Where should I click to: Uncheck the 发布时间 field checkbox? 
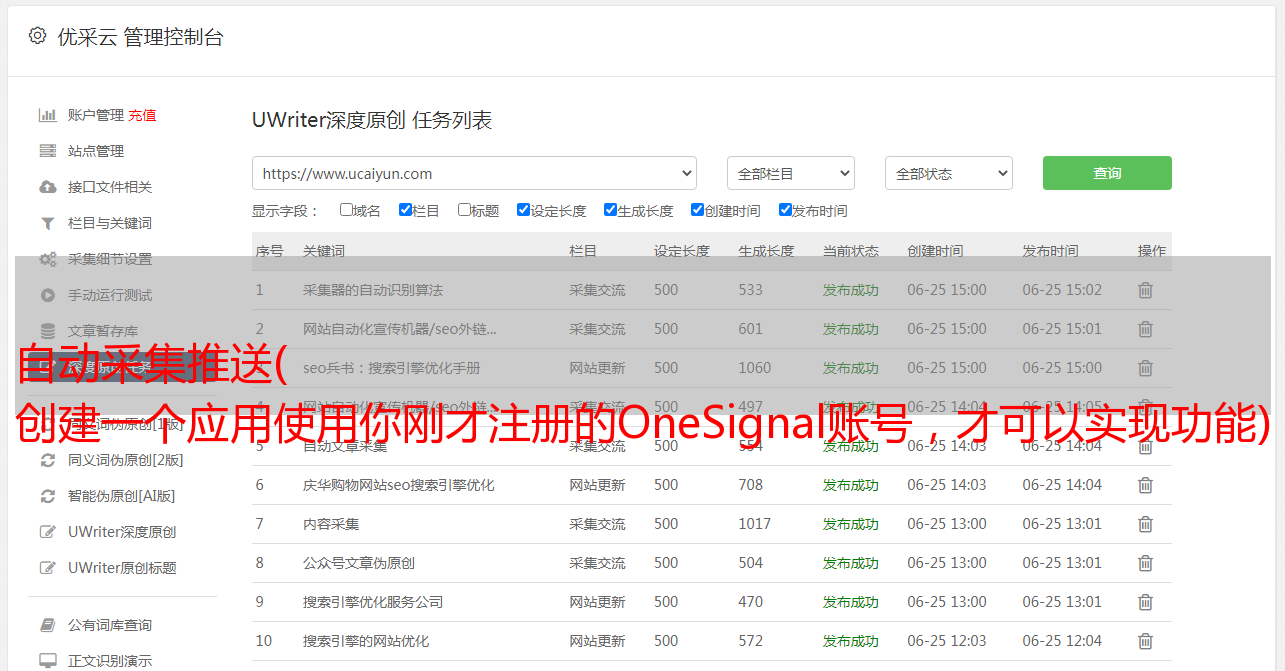tap(785, 210)
